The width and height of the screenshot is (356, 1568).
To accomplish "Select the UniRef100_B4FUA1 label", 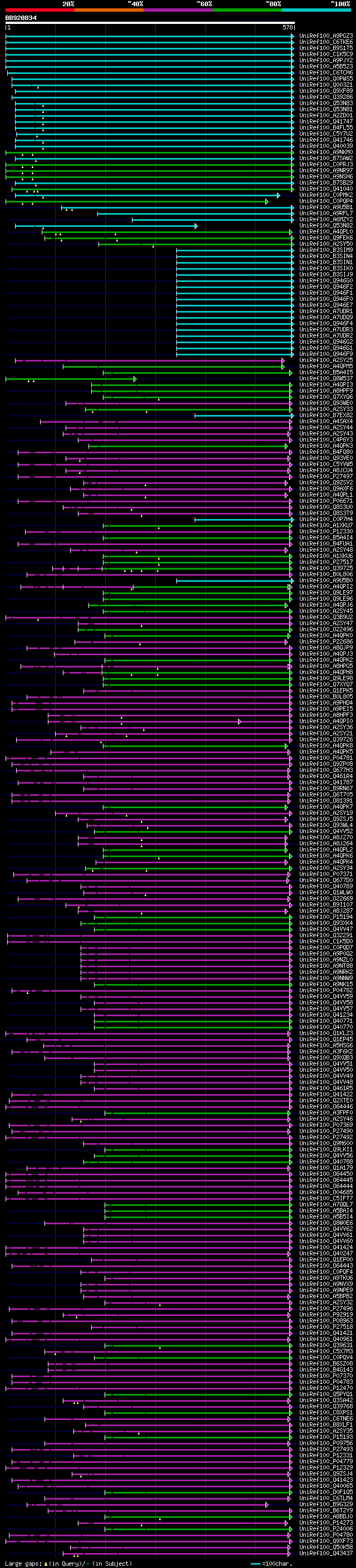I will 325,544.
